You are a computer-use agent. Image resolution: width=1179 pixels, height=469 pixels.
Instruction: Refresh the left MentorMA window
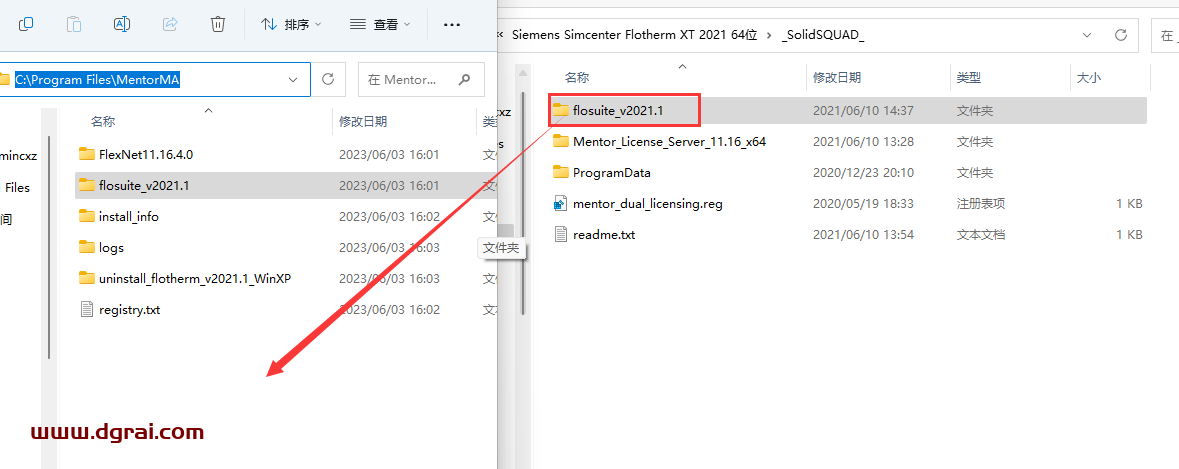point(328,79)
